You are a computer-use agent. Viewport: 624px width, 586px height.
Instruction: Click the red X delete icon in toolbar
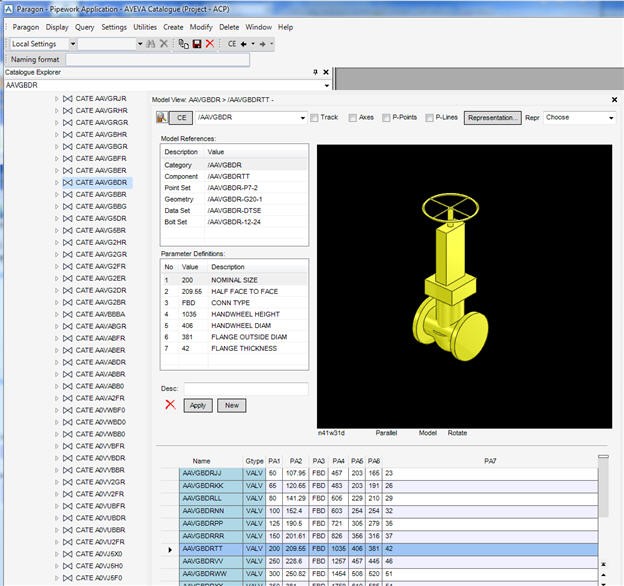point(210,44)
